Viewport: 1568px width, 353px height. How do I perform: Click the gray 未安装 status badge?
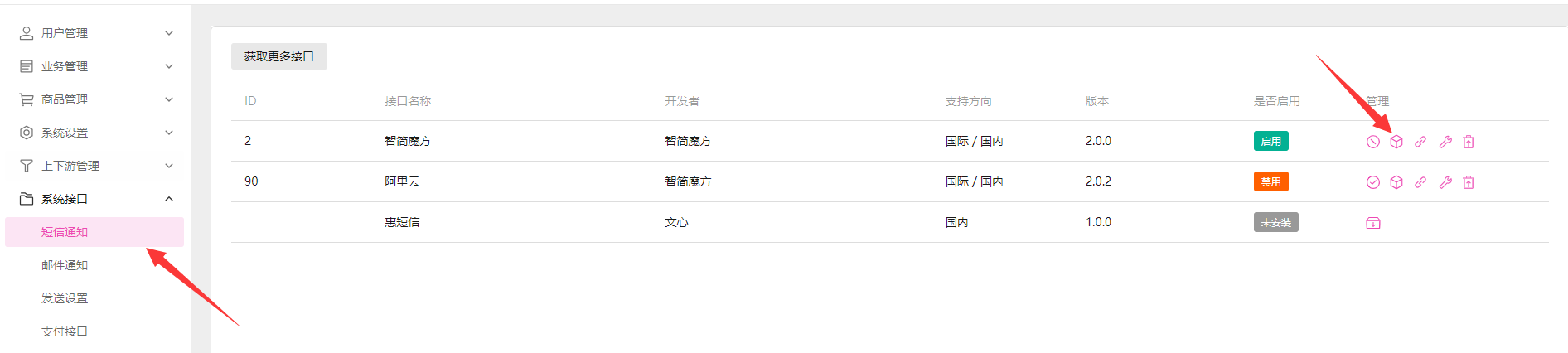(1275, 222)
